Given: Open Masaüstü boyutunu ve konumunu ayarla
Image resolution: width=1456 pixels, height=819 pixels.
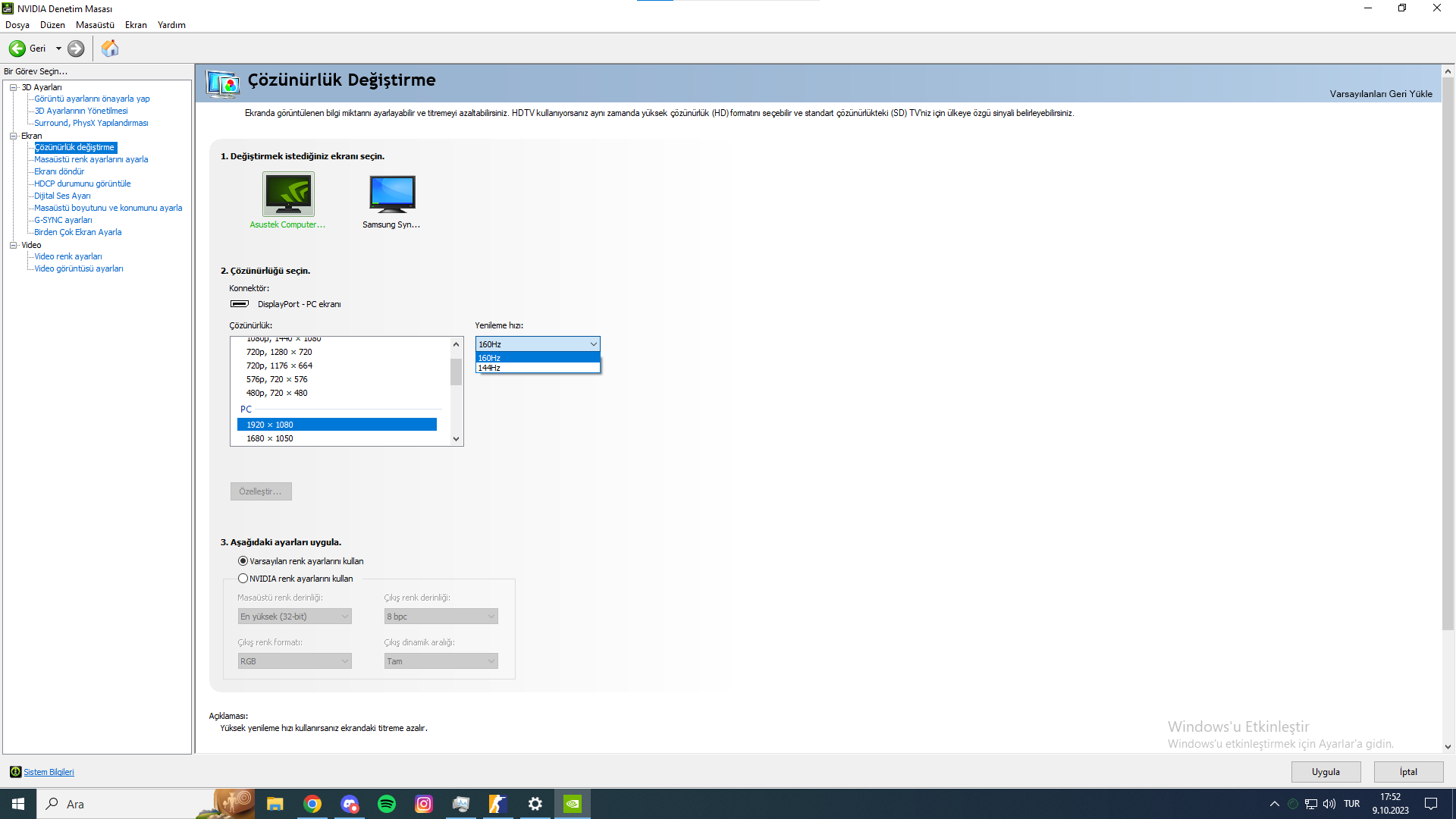Looking at the screenshot, I should tap(108, 208).
